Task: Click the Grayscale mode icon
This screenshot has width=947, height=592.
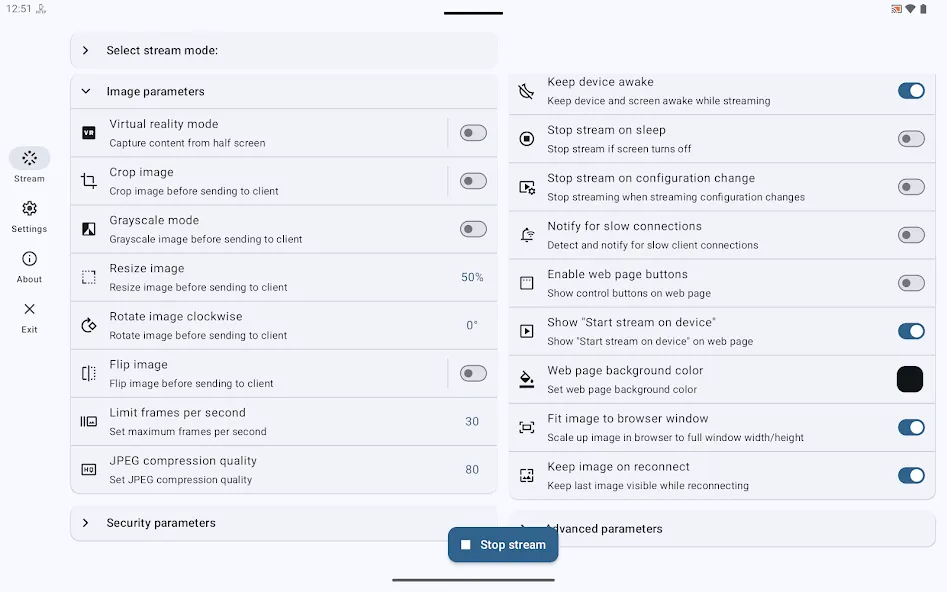Action: click(89, 229)
